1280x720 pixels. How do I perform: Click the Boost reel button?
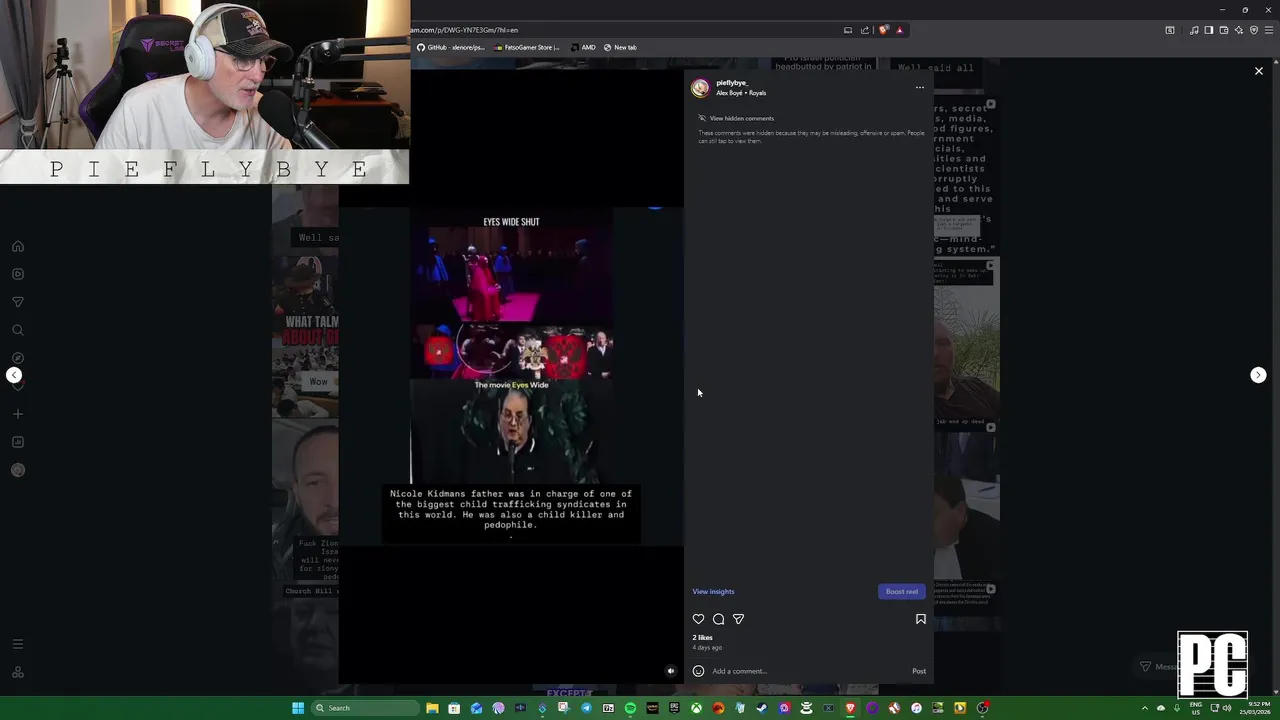pos(902,591)
